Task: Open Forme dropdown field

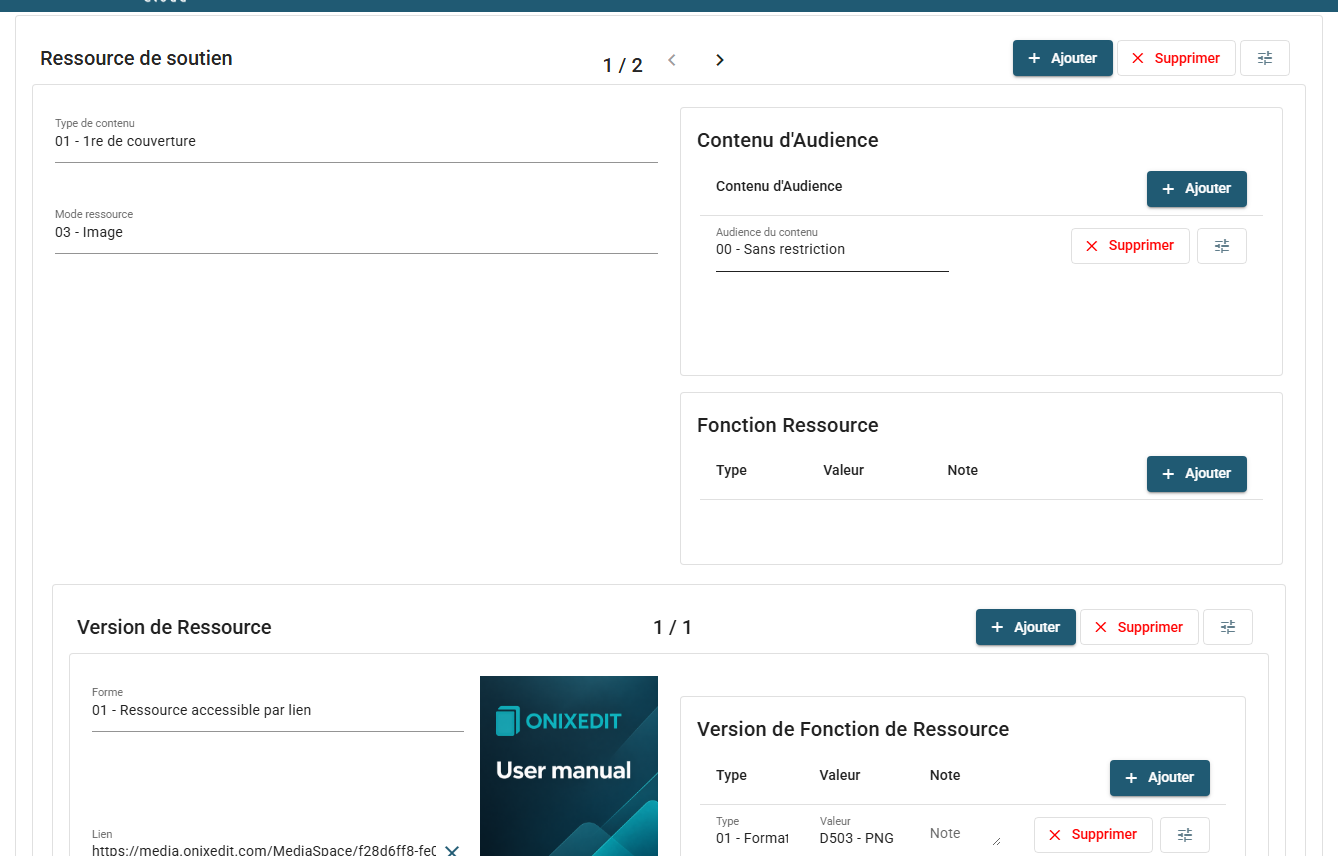Action: (278, 709)
